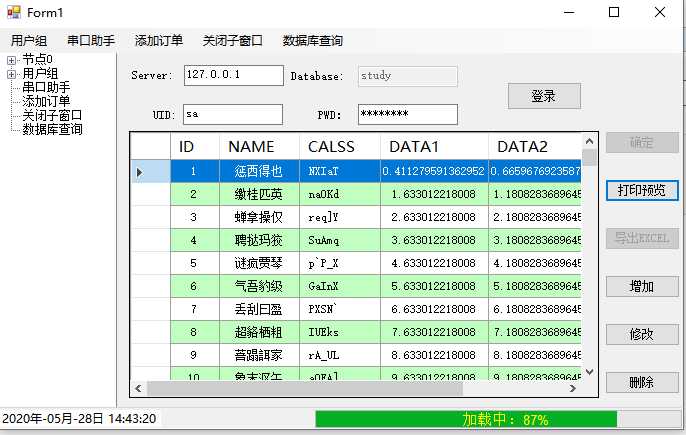This screenshot has width=686, height=435.
Task: Click the 登录 login button
Action: click(544, 96)
